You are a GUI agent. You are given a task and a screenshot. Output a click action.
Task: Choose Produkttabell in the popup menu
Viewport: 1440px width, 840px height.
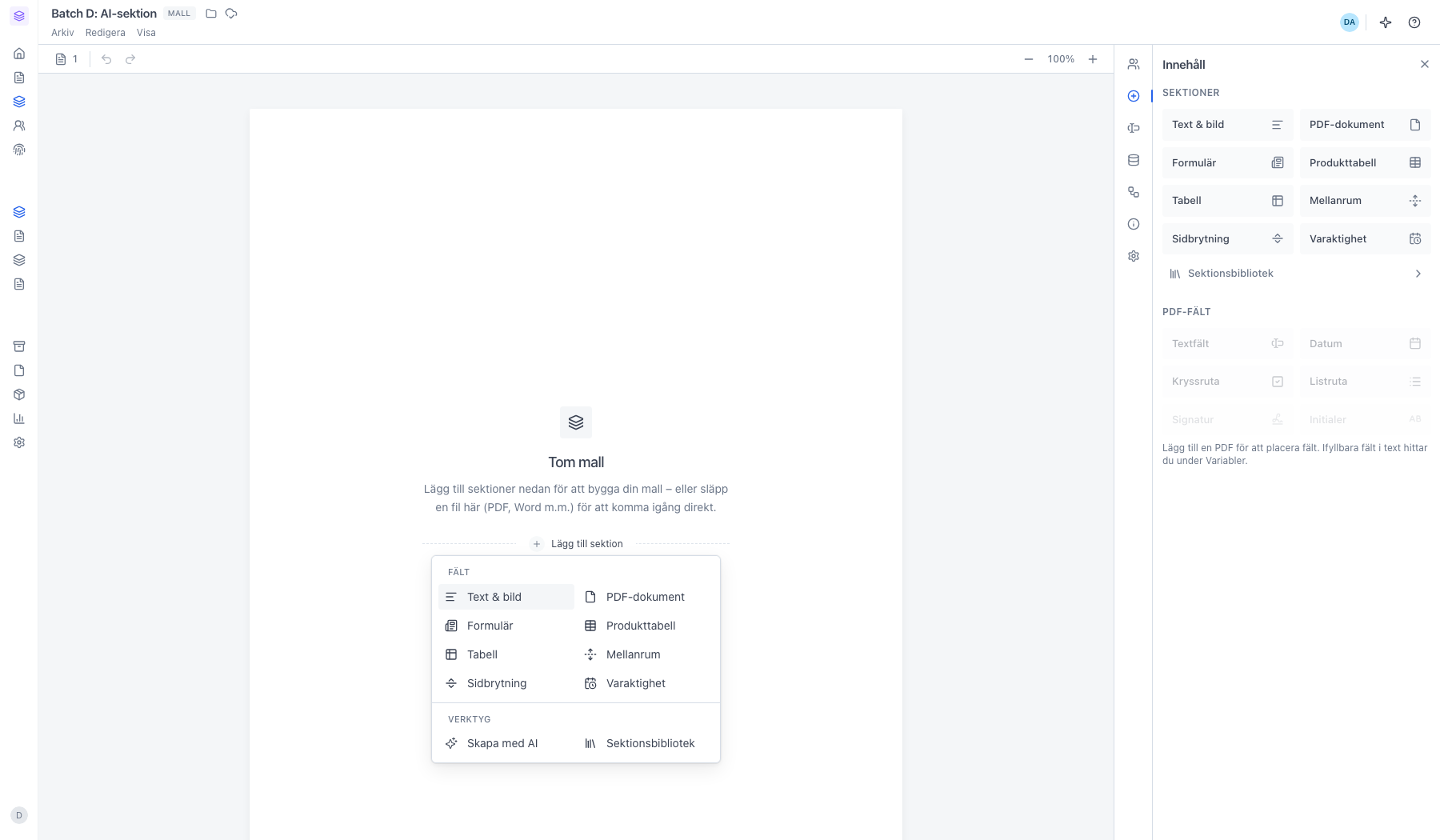tap(646, 626)
